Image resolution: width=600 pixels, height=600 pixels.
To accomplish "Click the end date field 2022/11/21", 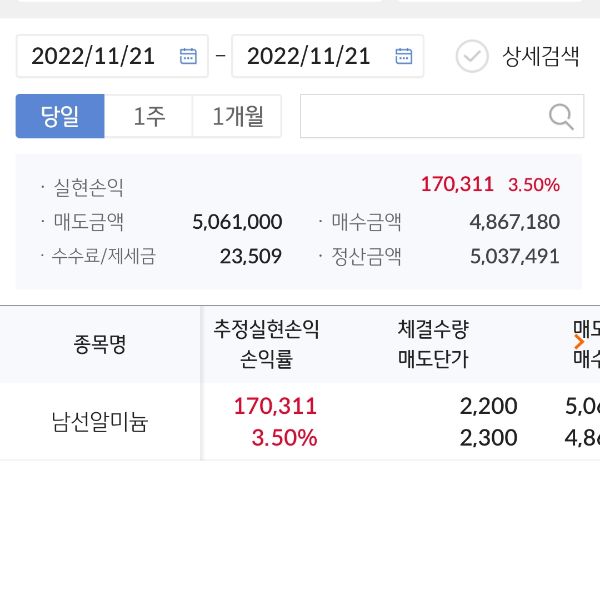I will point(309,56).
